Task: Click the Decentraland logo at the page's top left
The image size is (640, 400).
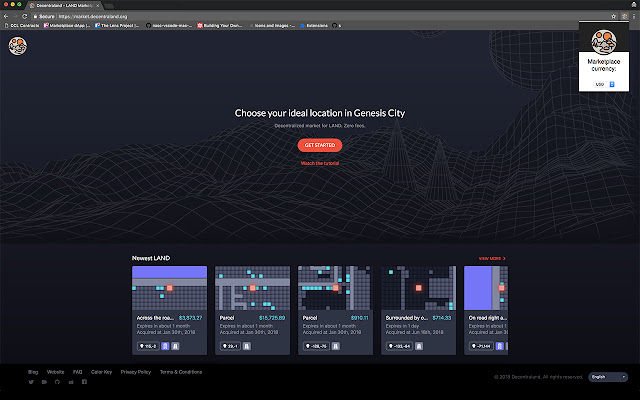Action: 18,46
